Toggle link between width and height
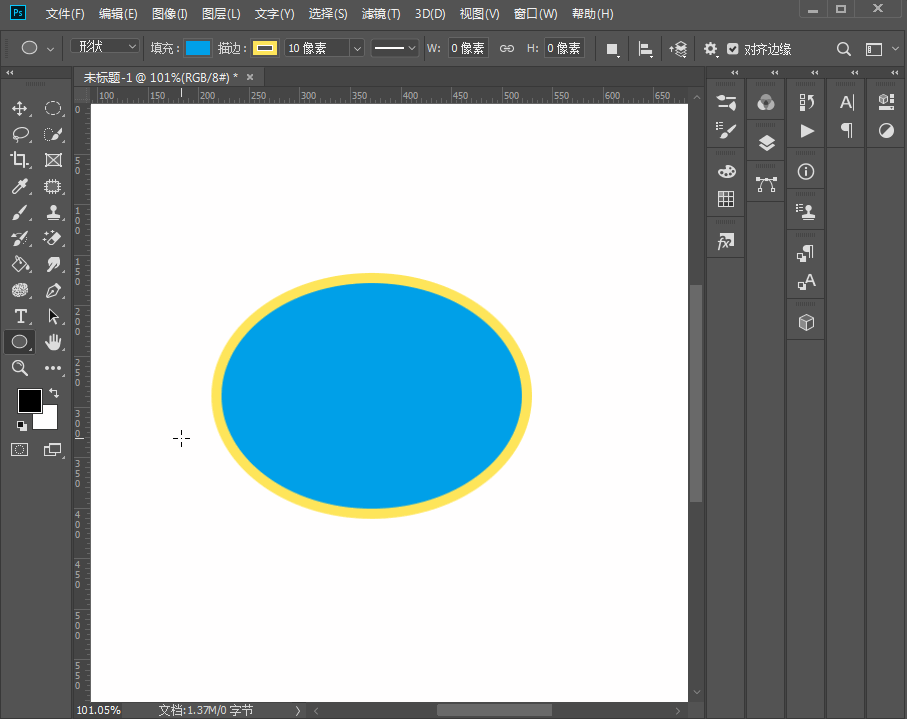Image resolution: width=907 pixels, height=719 pixels. pyautogui.click(x=507, y=49)
